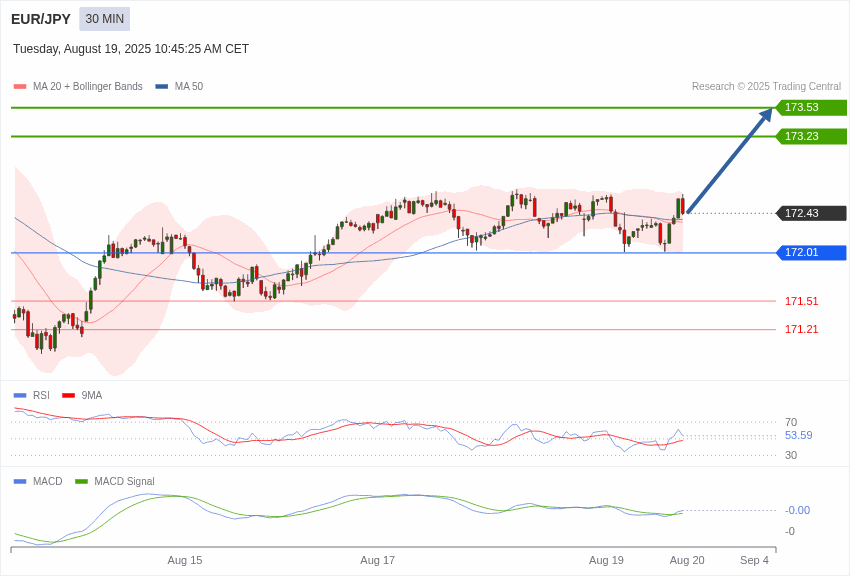The height and width of the screenshot is (576, 850).
Task: Click the RSI legend color swatch
Action: [x=20, y=396]
